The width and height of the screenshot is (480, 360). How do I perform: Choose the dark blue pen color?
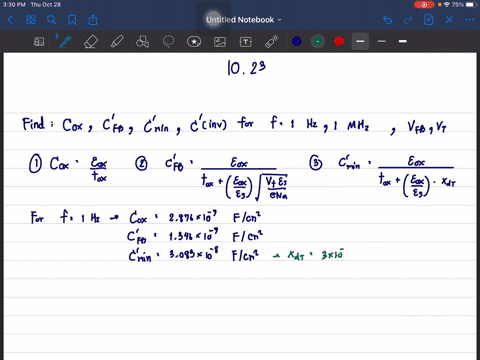pyautogui.click(x=297, y=41)
